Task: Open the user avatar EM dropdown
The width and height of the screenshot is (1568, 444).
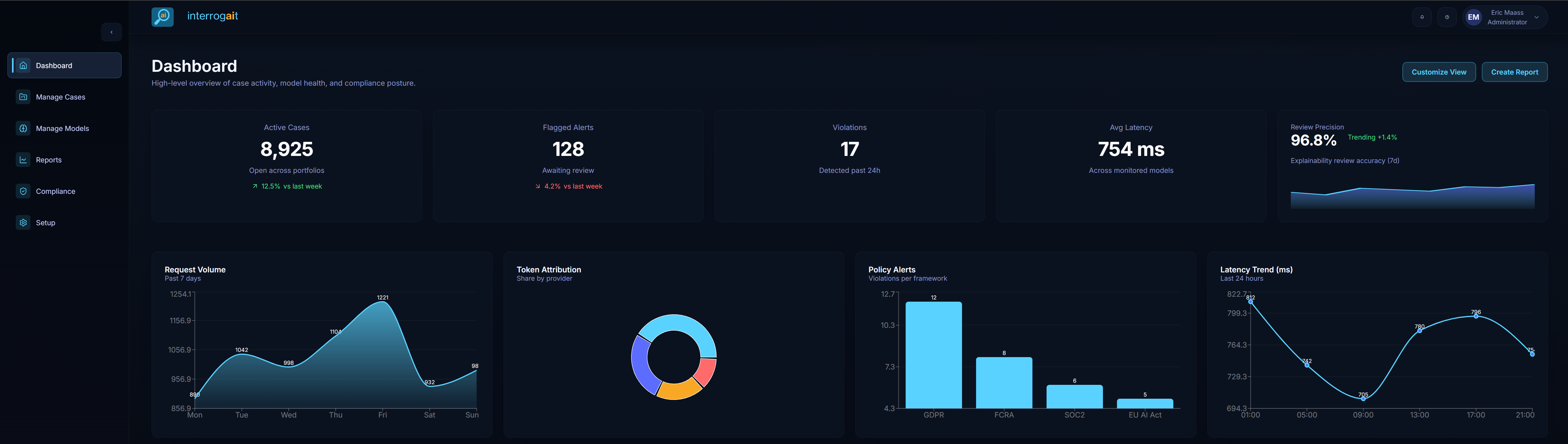Action: point(1473,16)
